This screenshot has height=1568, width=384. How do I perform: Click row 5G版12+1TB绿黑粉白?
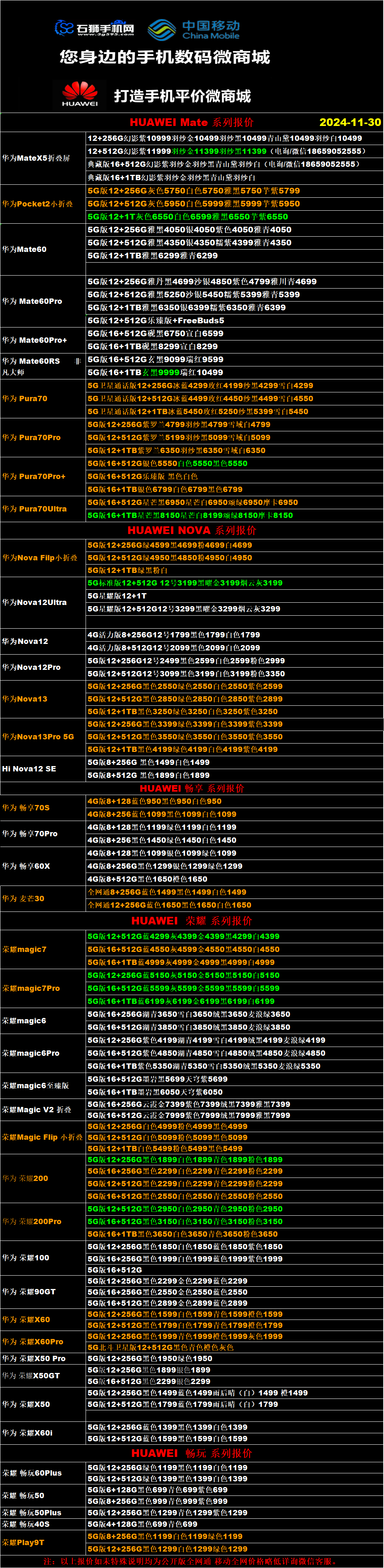click(x=235, y=570)
